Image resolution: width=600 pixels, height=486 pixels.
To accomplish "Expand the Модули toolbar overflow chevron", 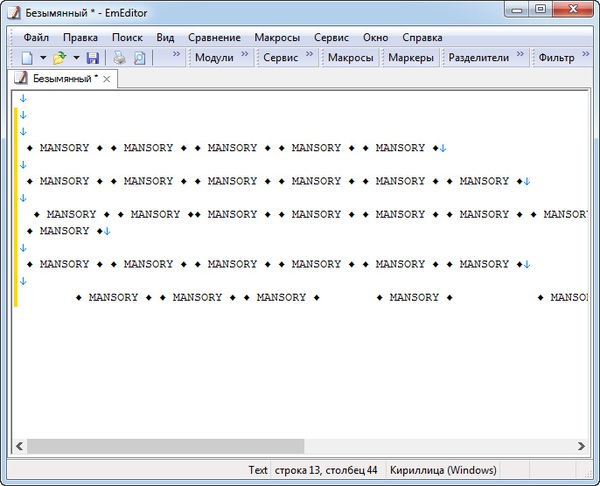I will [245, 57].
